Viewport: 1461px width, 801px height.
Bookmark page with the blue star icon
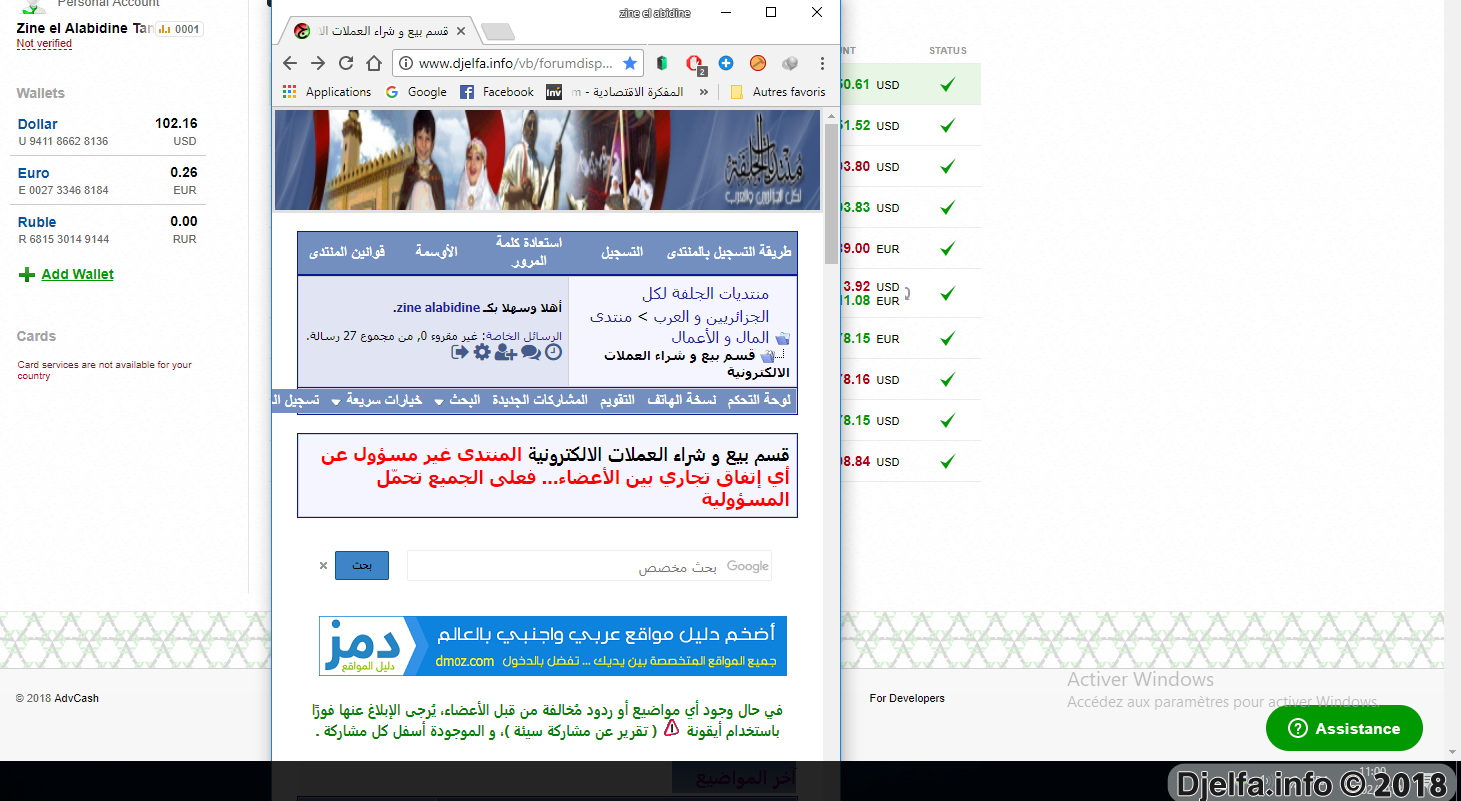(x=630, y=63)
